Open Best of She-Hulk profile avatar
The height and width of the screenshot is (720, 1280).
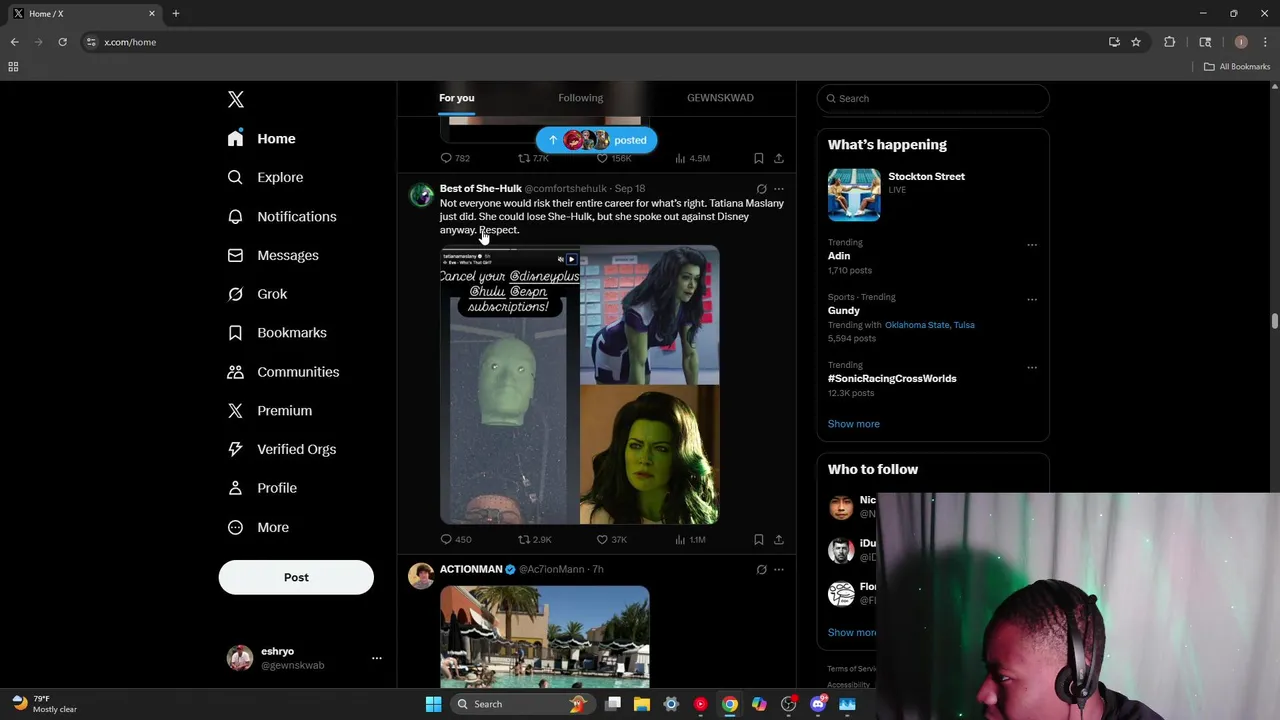(x=421, y=194)
